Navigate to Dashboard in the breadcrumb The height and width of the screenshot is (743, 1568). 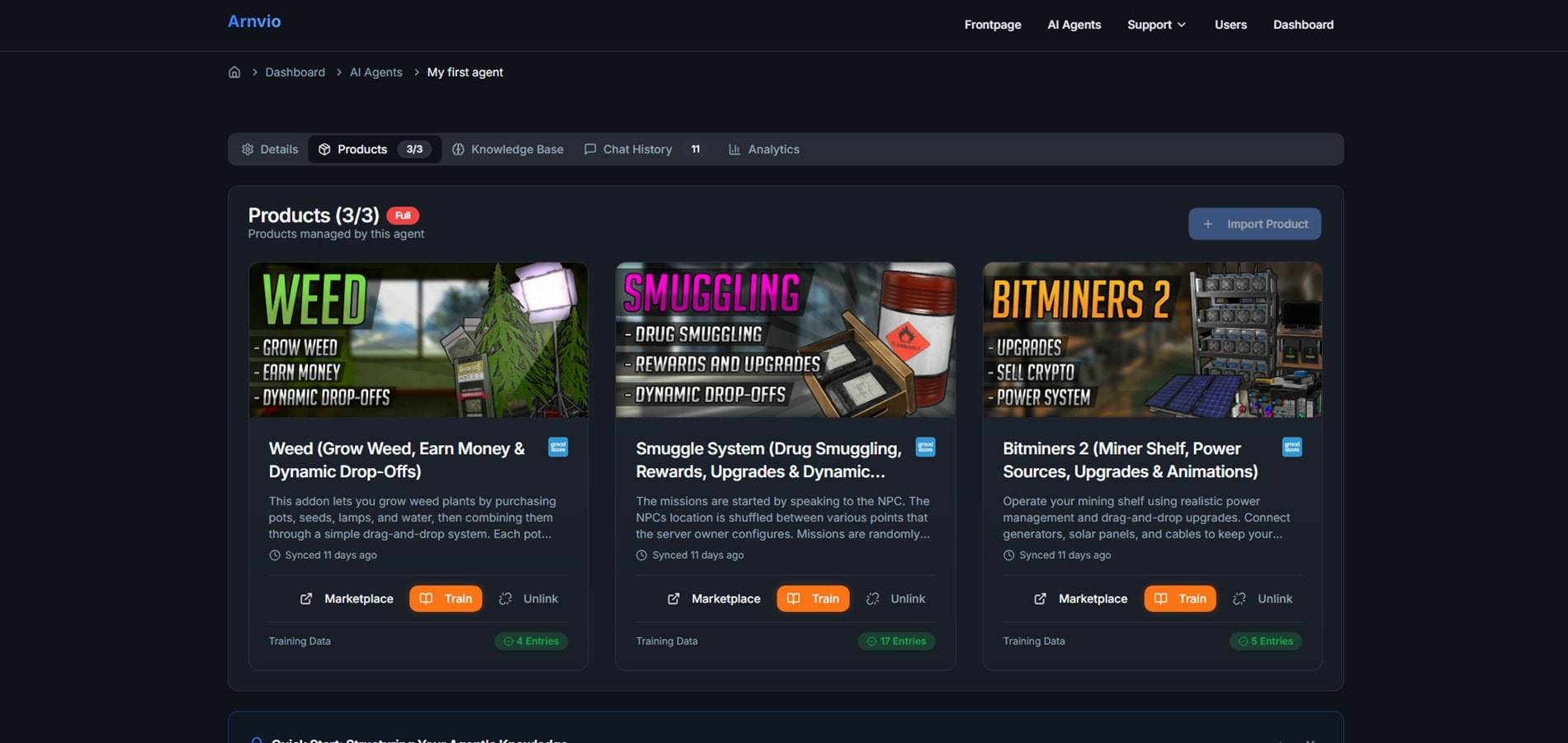pos(295,72)
